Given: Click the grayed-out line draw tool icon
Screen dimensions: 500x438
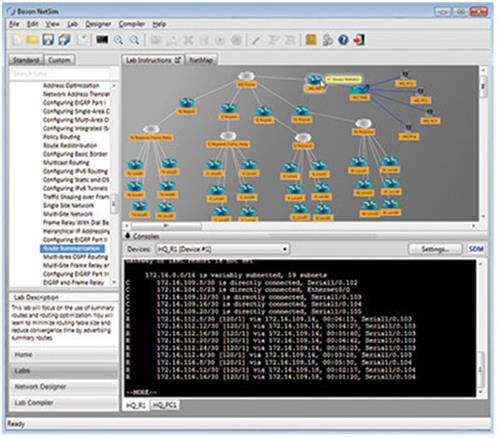Looking at the screenshot, I should [x=256, y=40].
